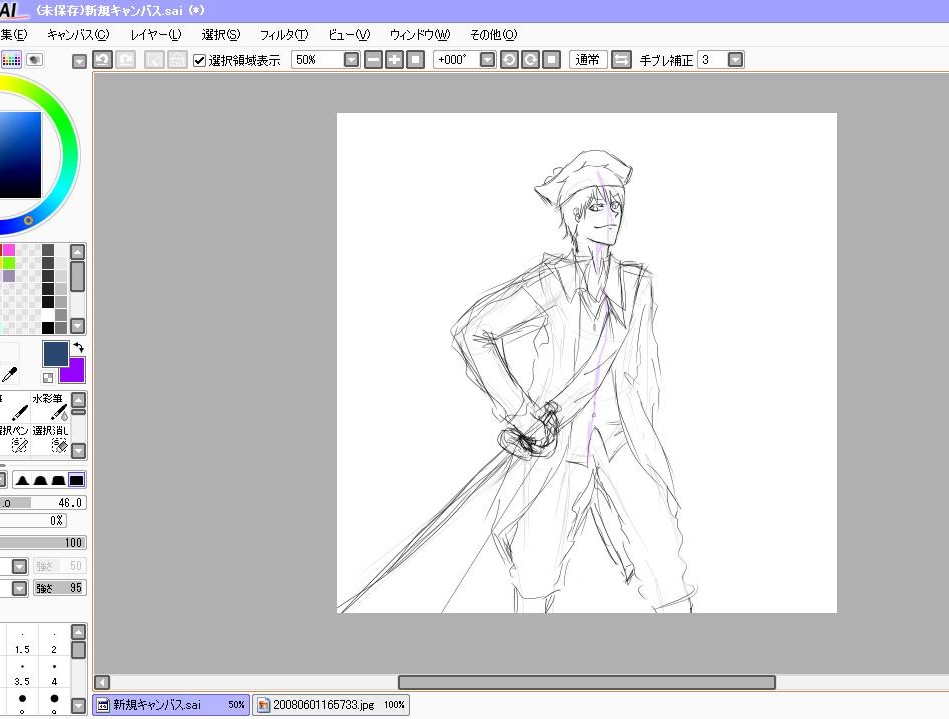Pick the softest brush edge shape
Viewport: 949px width, 719px height.
coord(22,480)
